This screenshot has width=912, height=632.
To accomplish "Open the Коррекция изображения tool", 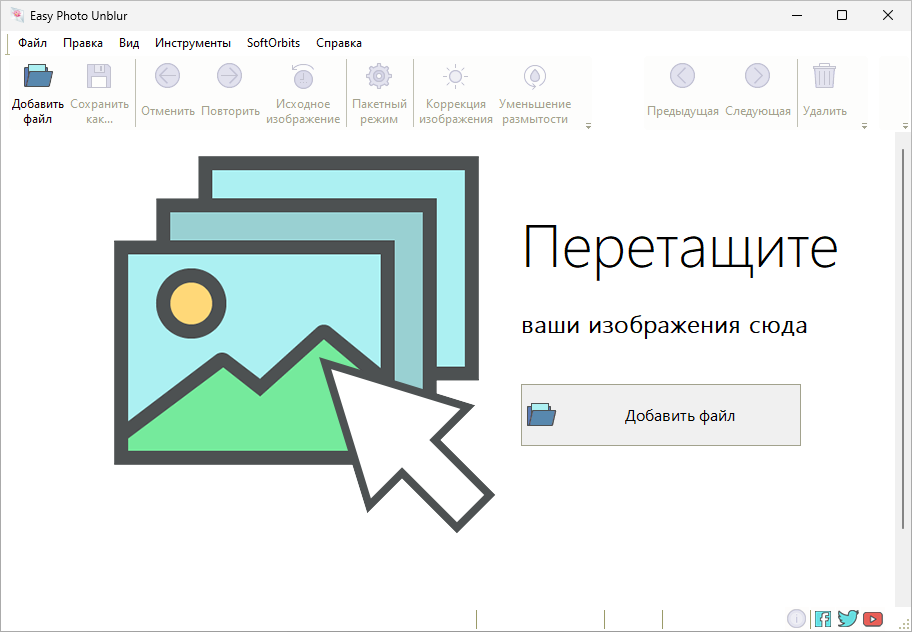I will tap(456, 78).
